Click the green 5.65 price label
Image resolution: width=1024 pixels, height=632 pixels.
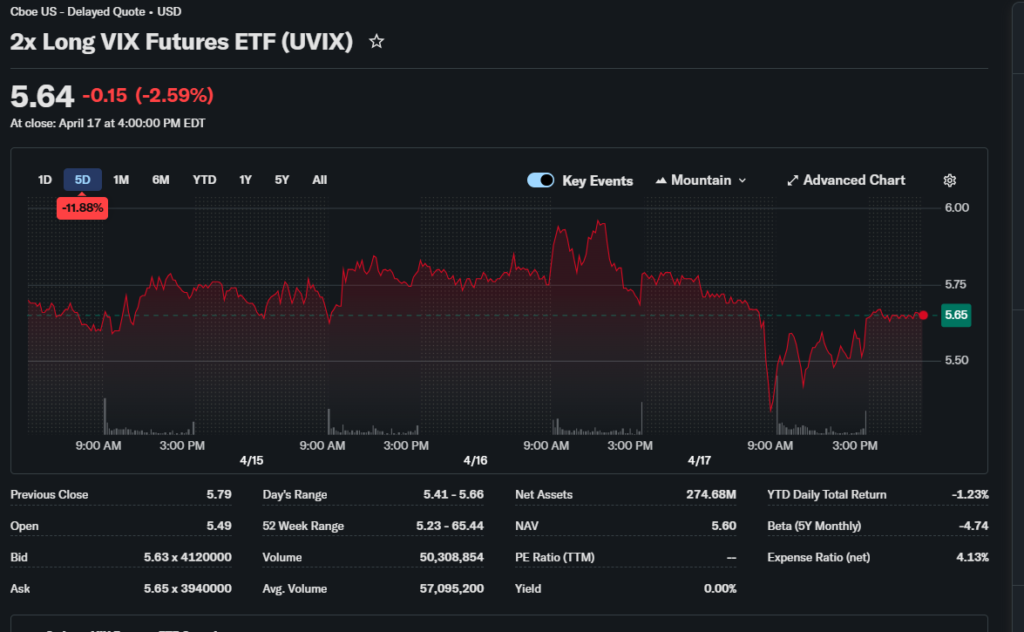pyautogui.click(x=956, y=315)
